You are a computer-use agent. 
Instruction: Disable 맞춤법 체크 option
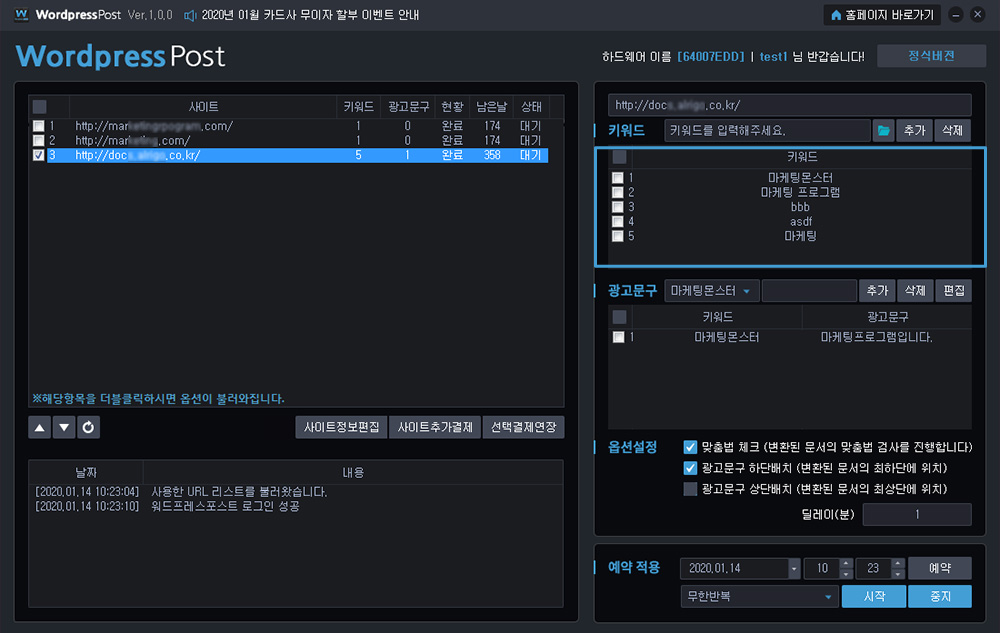point(690,447)
